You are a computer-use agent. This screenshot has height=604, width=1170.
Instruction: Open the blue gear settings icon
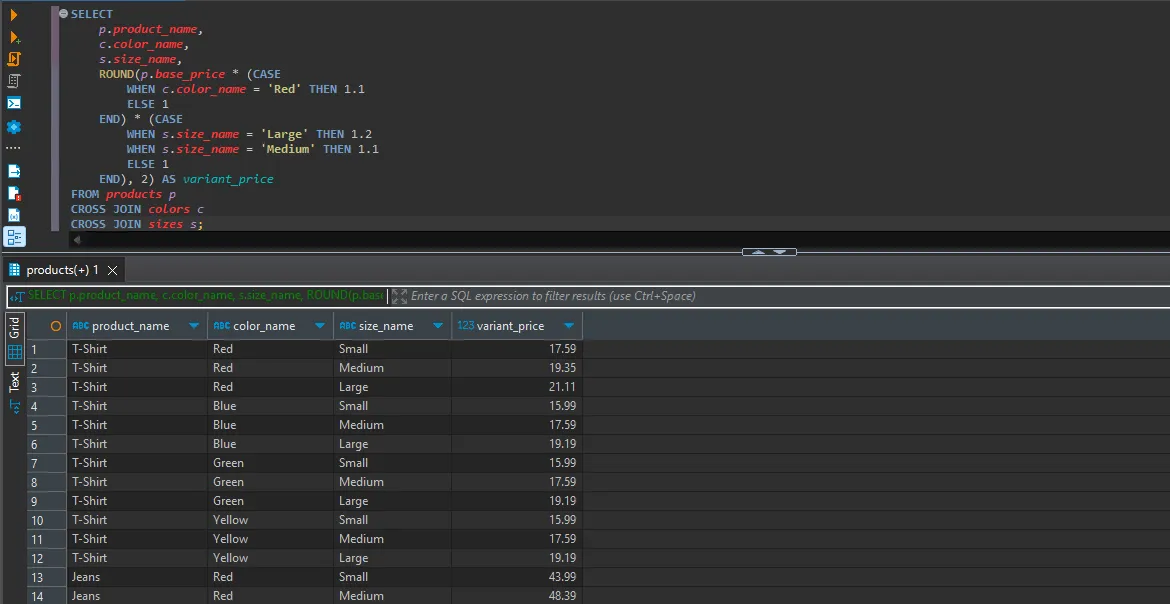point(13,126)
